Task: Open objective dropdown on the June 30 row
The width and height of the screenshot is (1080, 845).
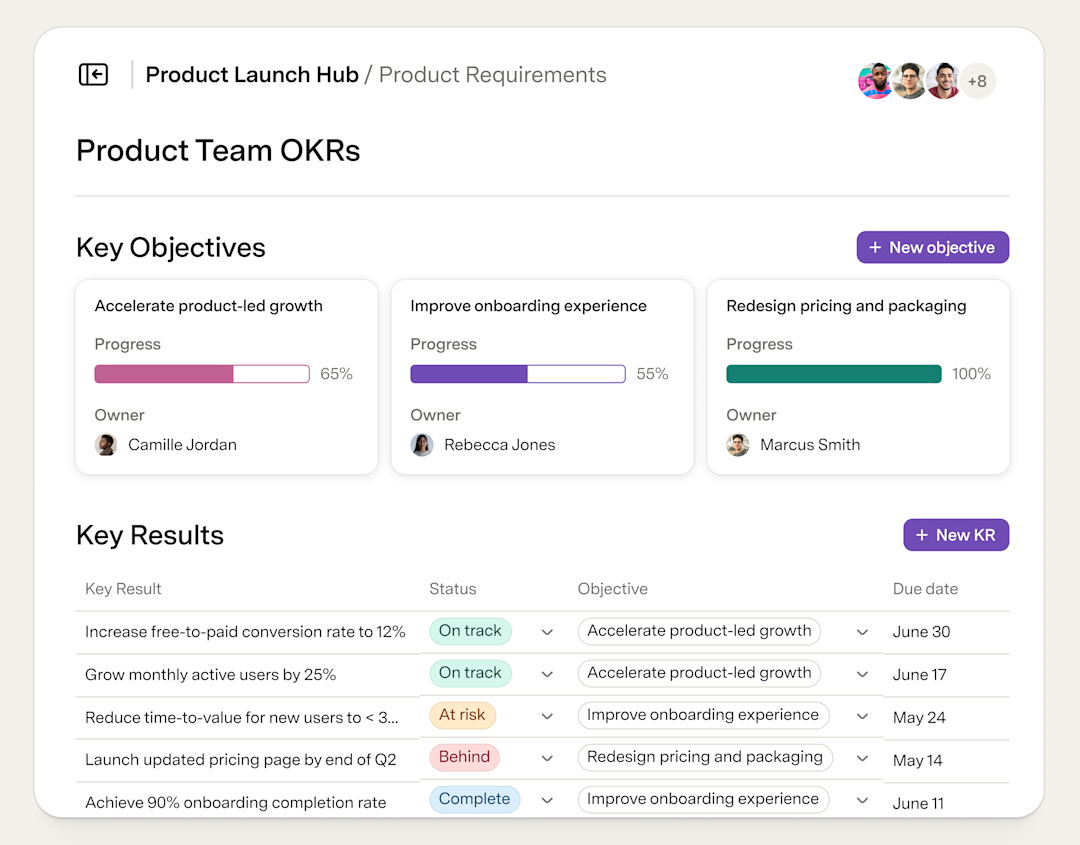Action: pos(862,632)
